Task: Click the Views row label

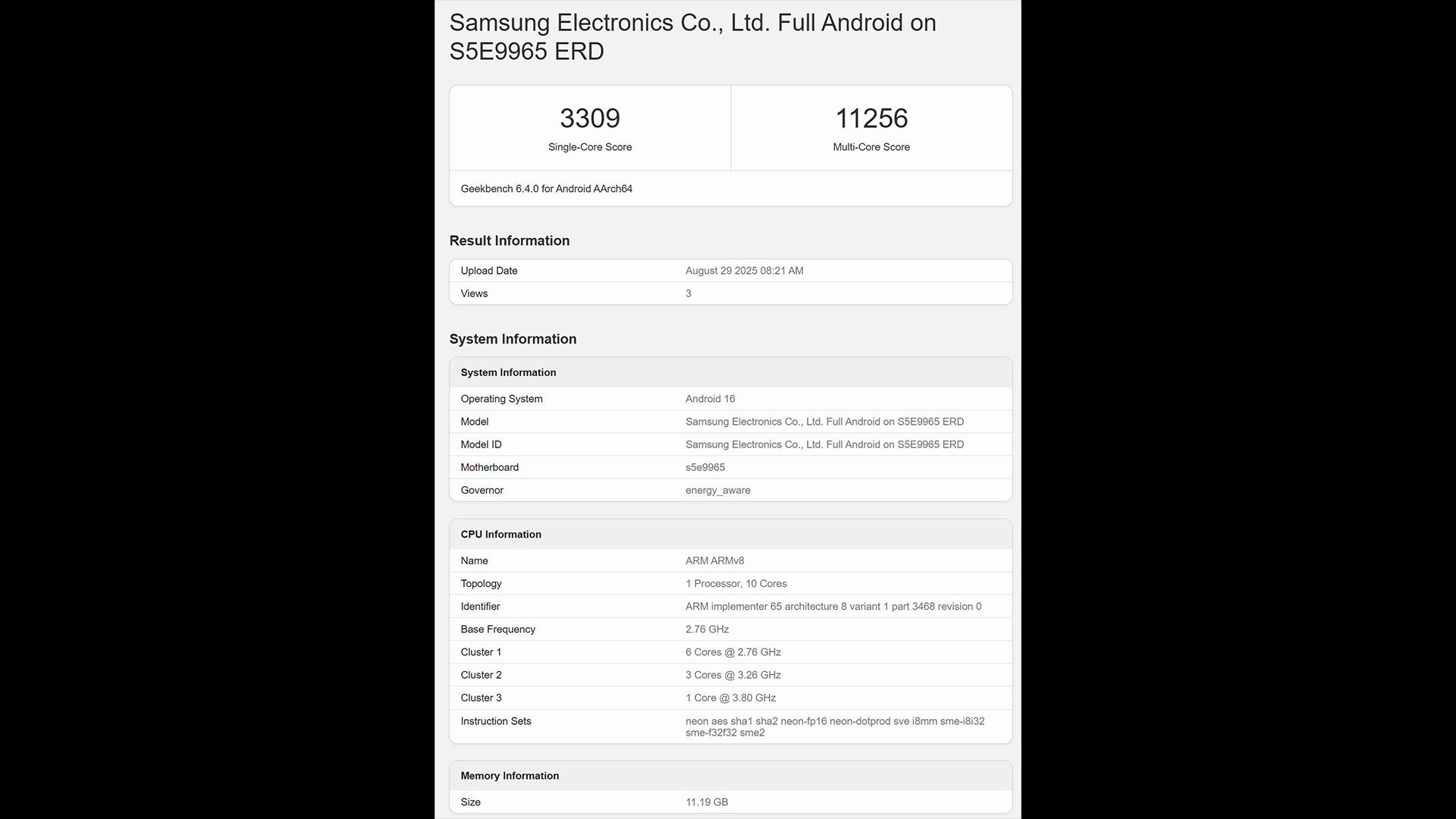Action: pos(474,293)
